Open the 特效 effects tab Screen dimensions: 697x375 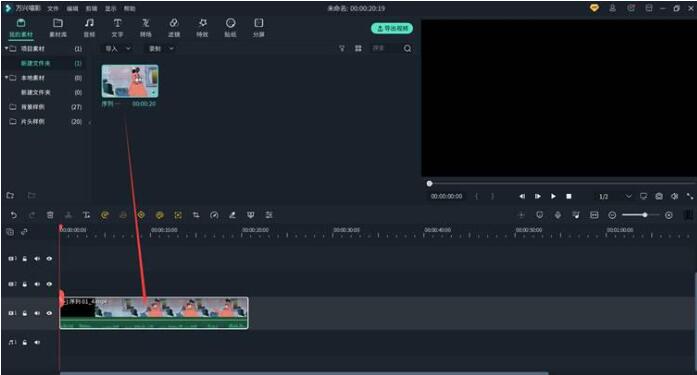(x=202, y=28)
